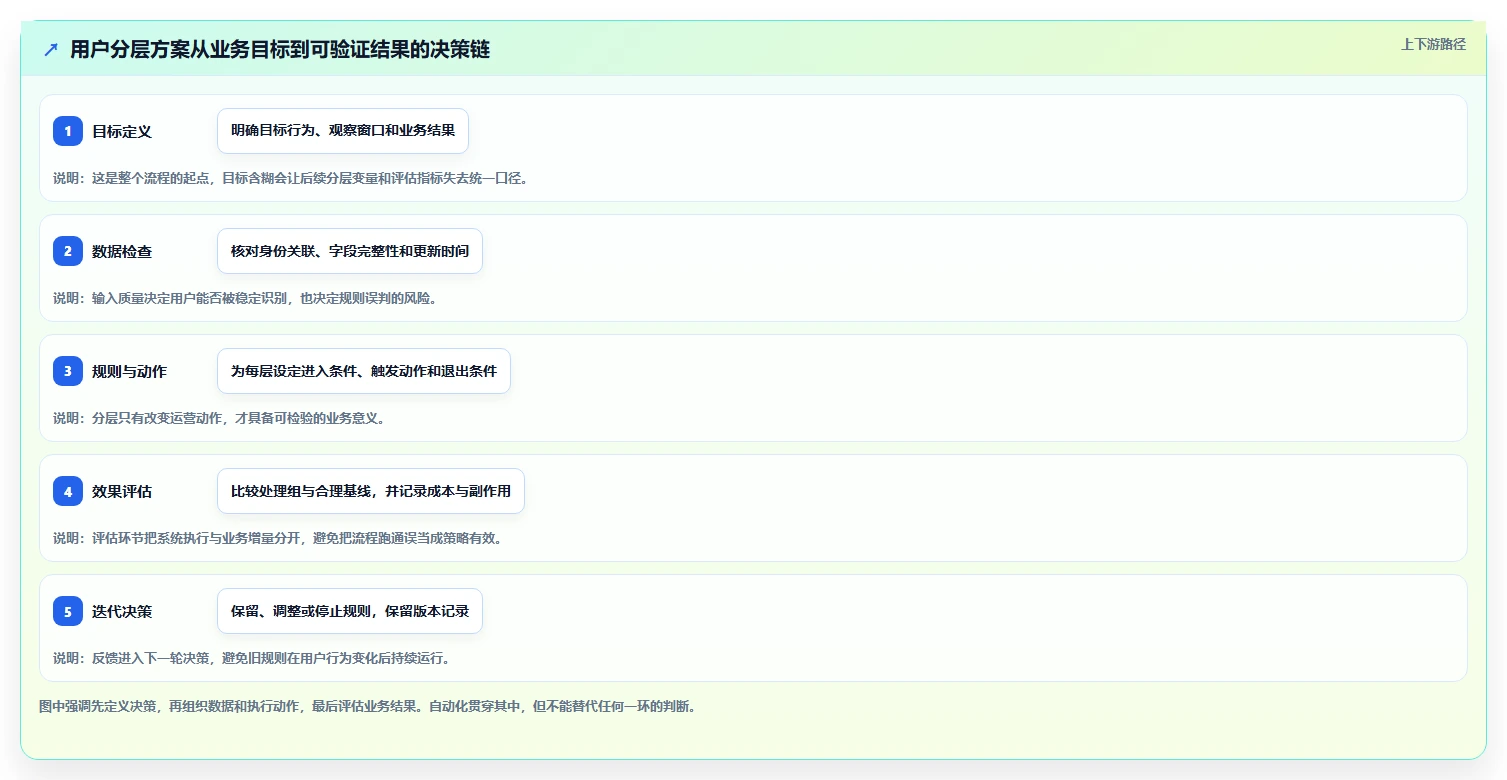Click the 迭代决策 step label
The image size is (1507, 780).
click(122, 611)
